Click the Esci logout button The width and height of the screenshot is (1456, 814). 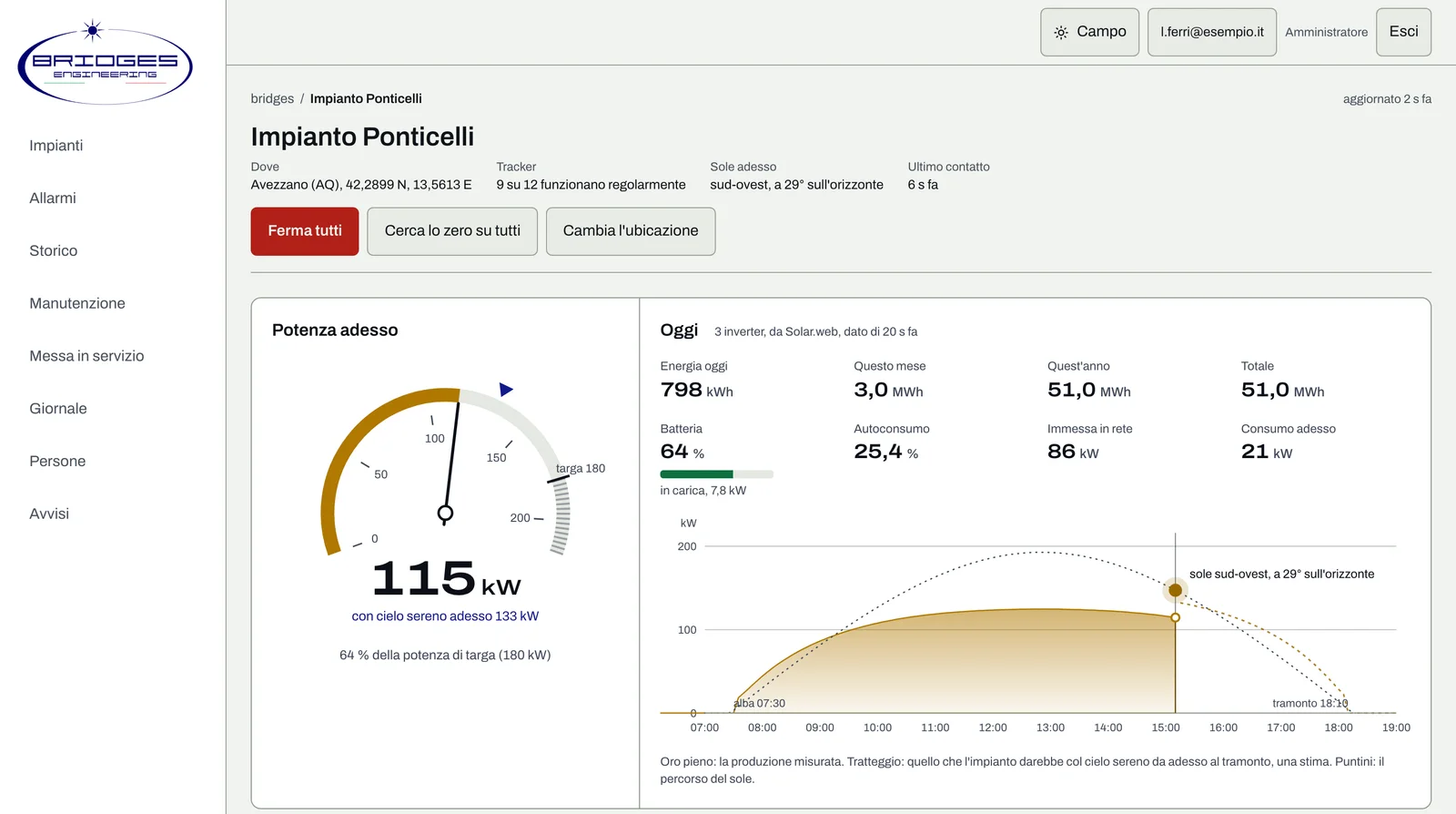(1403, 32)
